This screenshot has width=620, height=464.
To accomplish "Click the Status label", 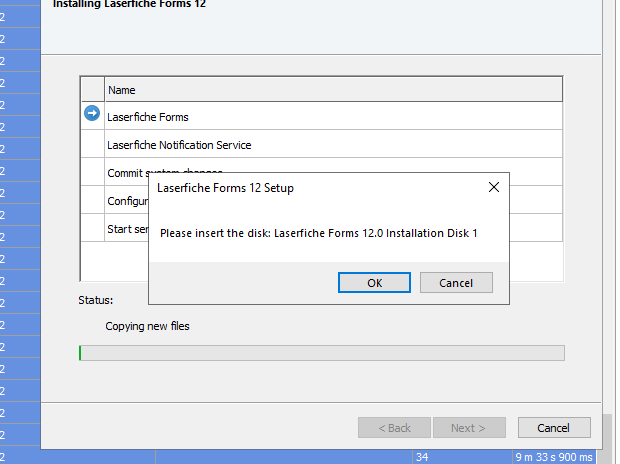I will [x=95, y=300].
